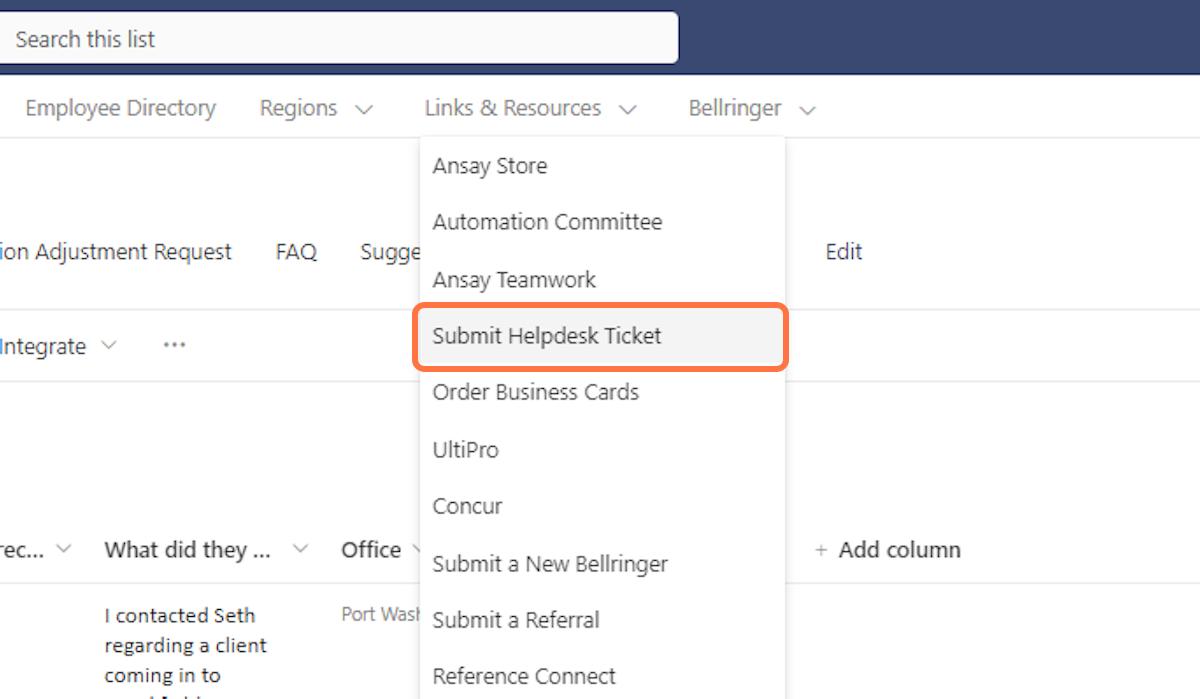The image size is (1200, 699).
Task: Select Order Business Cards
Action: click(x=535, y=392)
